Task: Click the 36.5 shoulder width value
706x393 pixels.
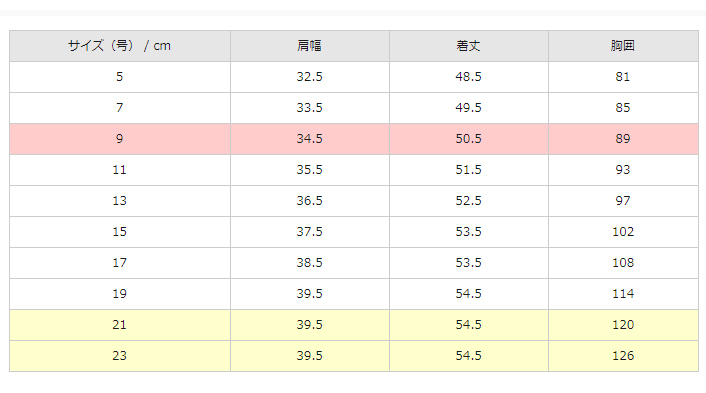Action: [x=310, y=201]
